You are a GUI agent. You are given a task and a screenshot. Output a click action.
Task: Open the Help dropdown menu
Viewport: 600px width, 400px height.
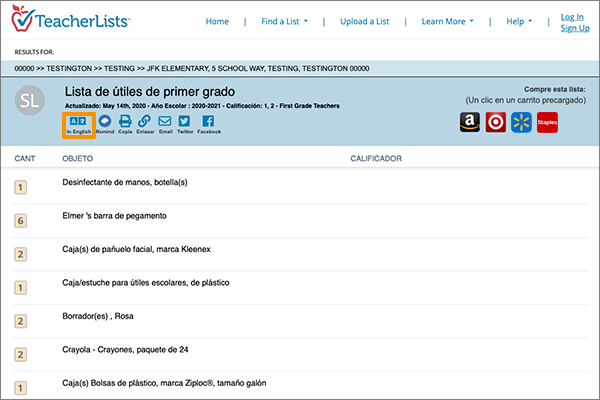tap(519, 21)
